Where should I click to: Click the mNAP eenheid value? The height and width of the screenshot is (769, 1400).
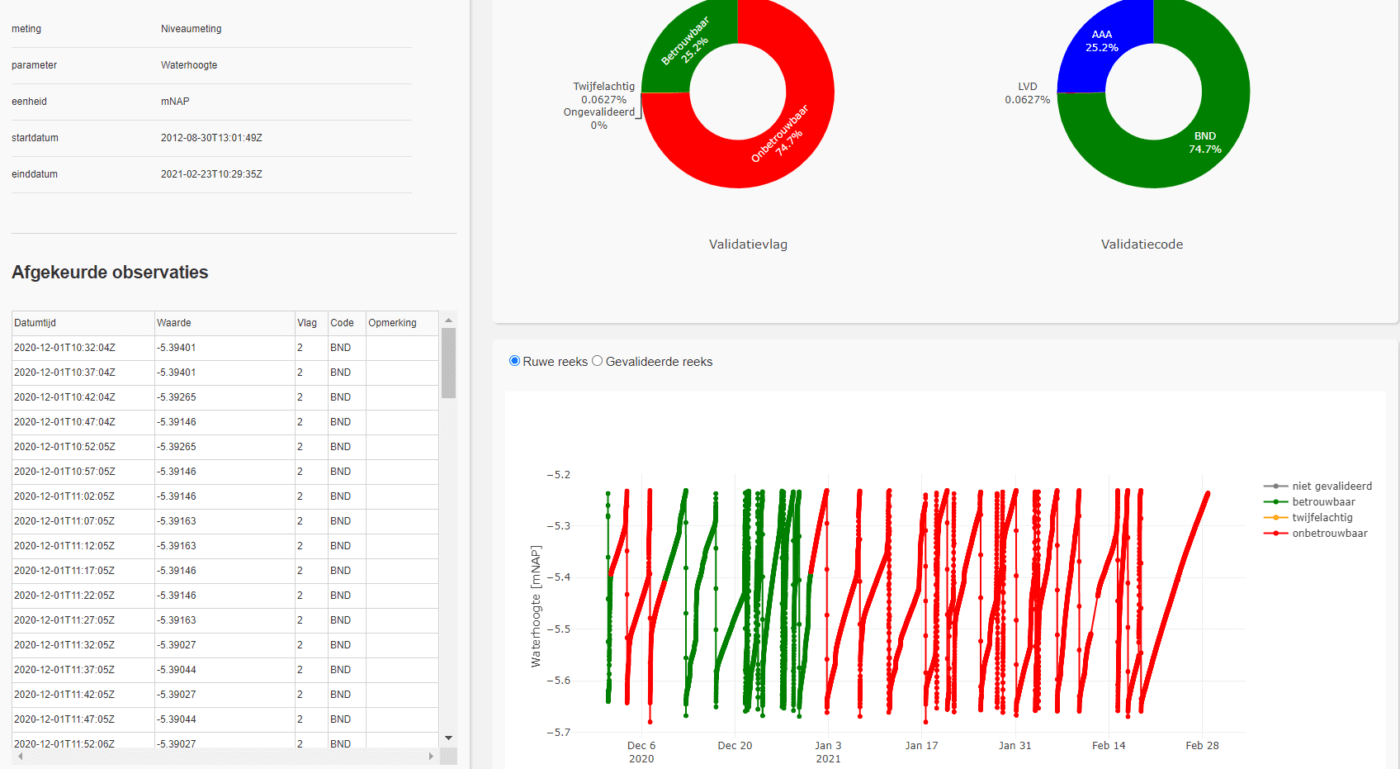click(x=174, y=101)
